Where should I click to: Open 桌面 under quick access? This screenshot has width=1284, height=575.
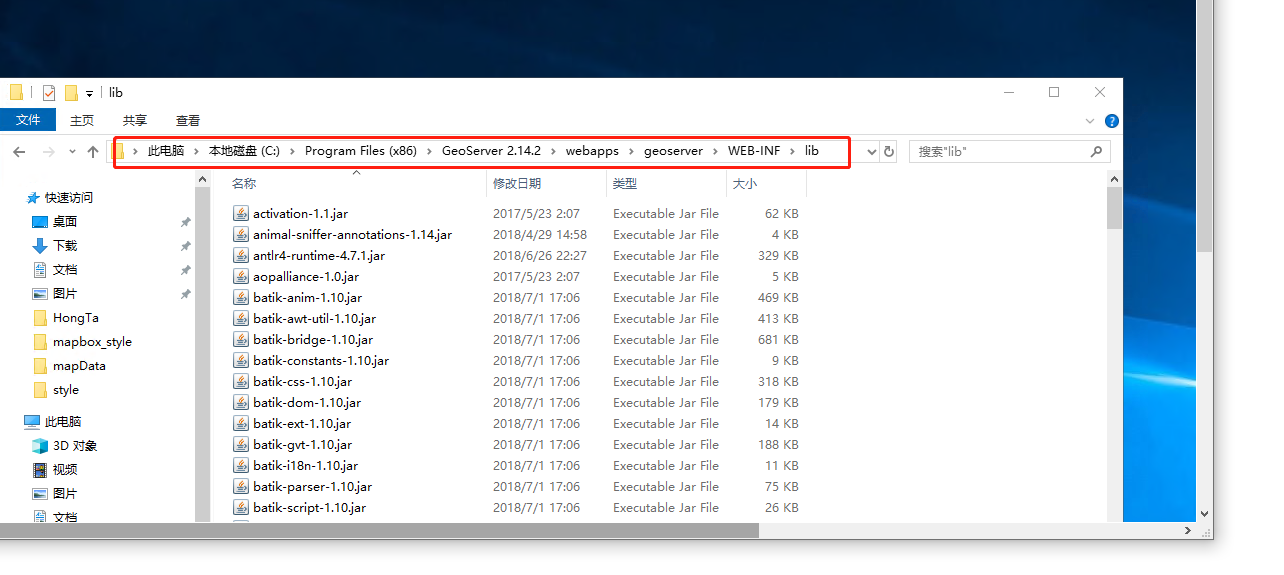(65, 222)
